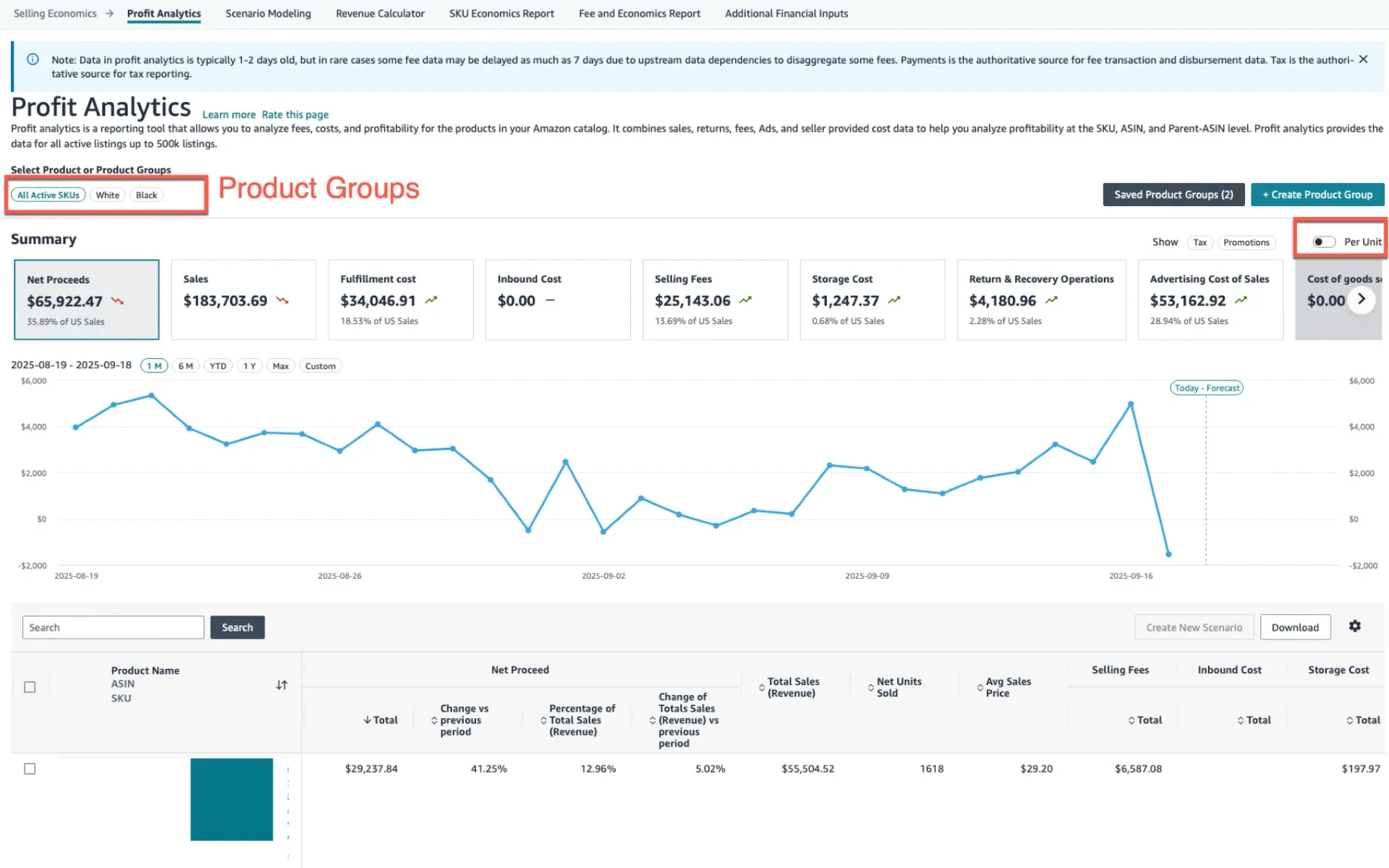Click the info icon in the note banner
This screenshot has width=1389, height=868.
pos(33,59)
